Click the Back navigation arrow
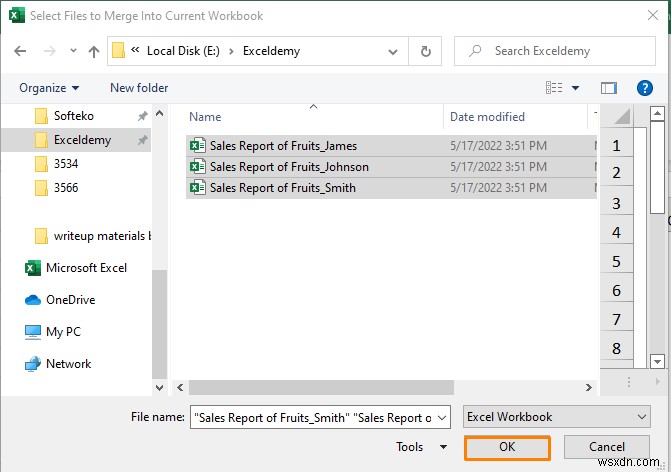The height and width of the screenshot is (472, 671). [x=21, y=51]
